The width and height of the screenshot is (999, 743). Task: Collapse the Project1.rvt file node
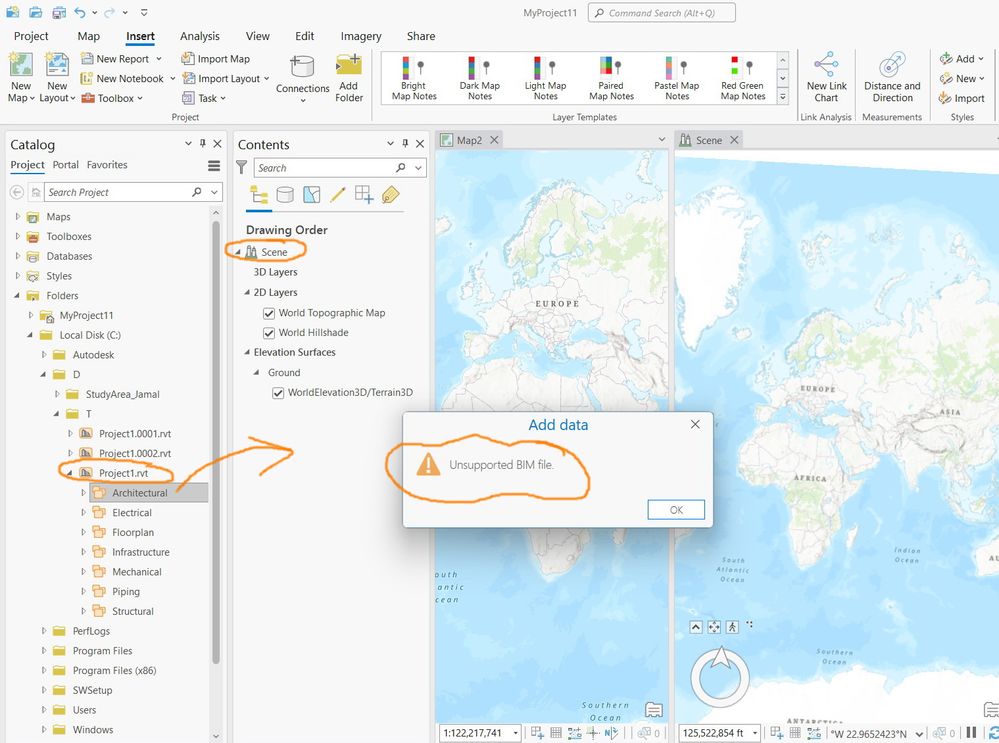(x=69, y=473)
